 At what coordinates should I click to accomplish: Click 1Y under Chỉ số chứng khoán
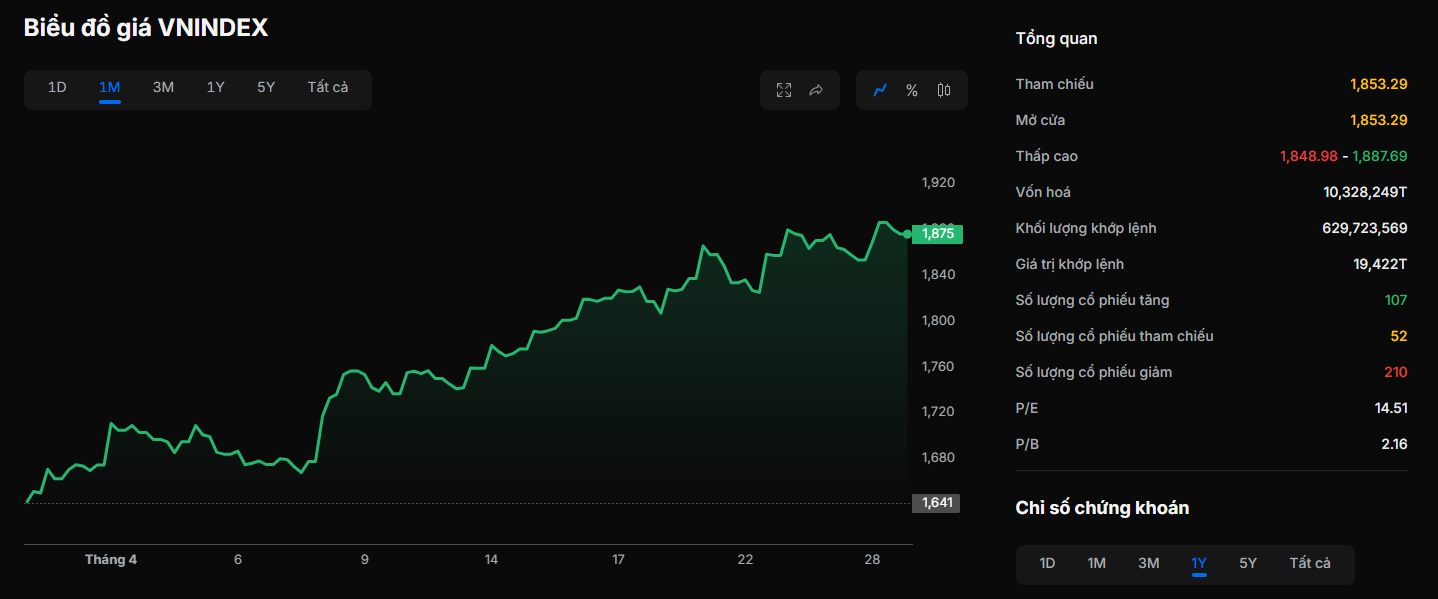pyautogui.click(x=1199, y=563)
